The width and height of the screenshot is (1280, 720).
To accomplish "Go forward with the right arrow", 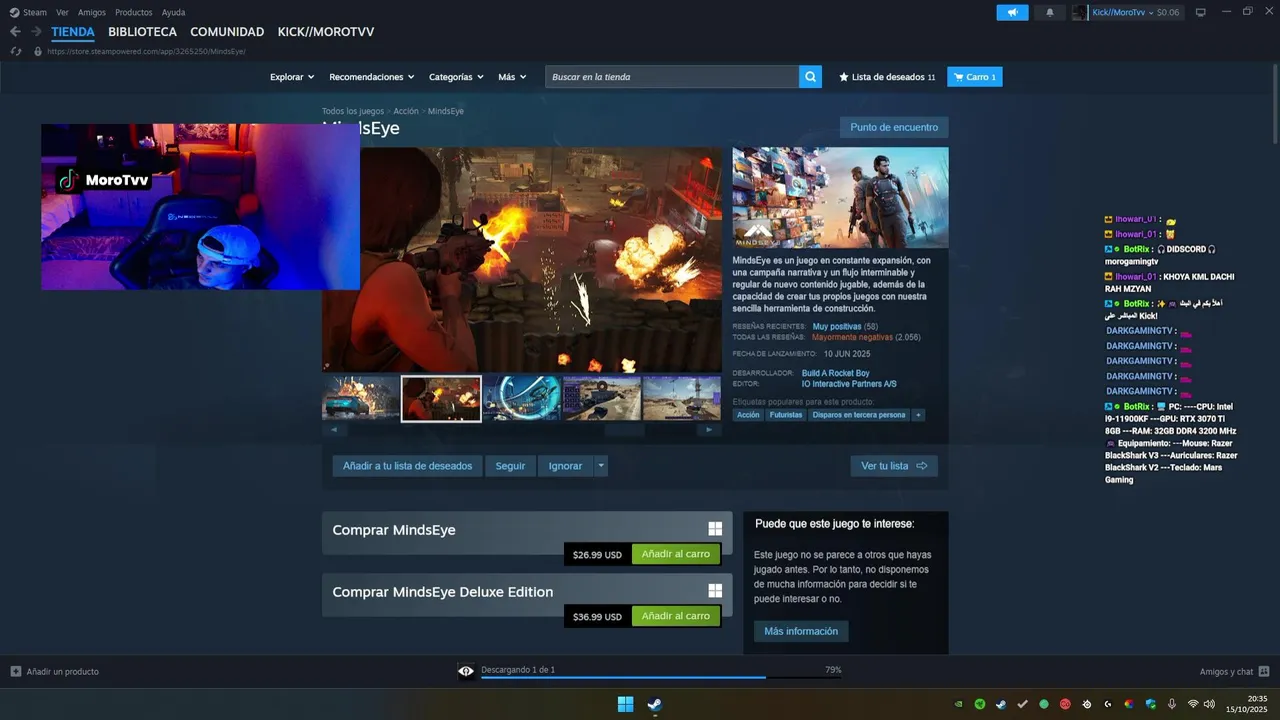I will click(36, 32).
